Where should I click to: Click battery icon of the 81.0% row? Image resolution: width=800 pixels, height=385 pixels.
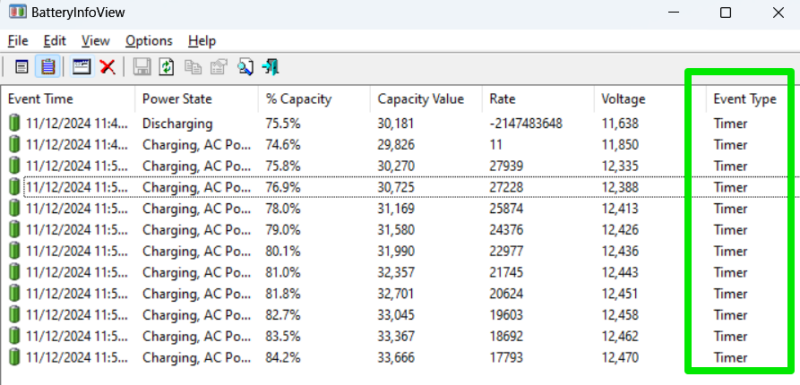15,272
